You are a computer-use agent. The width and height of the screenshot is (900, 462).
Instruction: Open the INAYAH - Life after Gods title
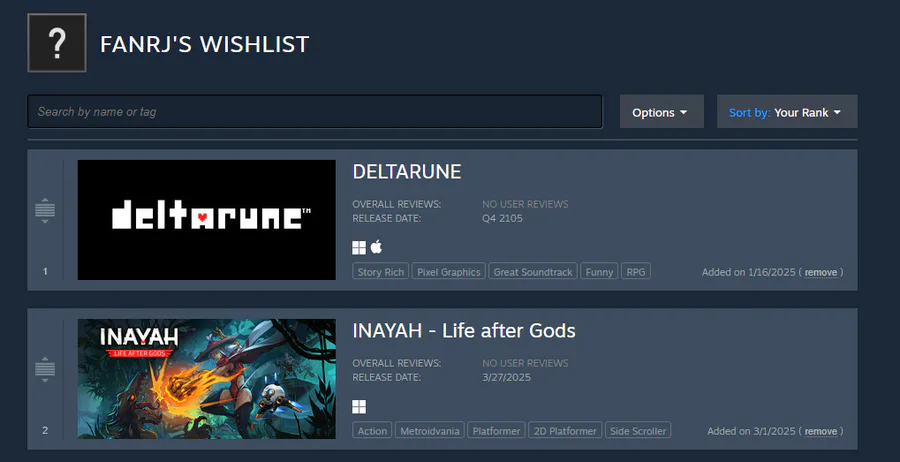pos(464,331)
